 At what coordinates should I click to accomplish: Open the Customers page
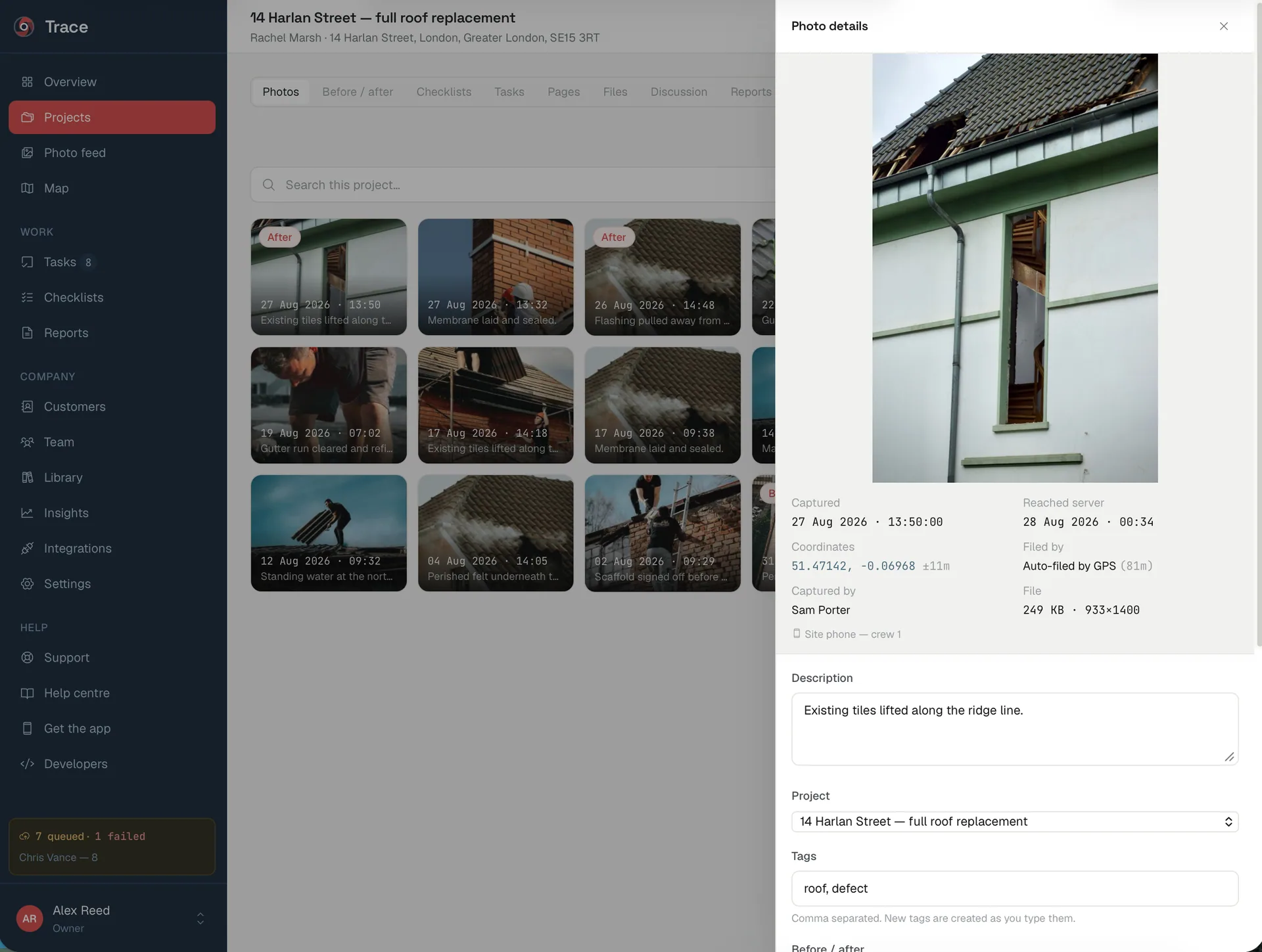click(112, 407)
